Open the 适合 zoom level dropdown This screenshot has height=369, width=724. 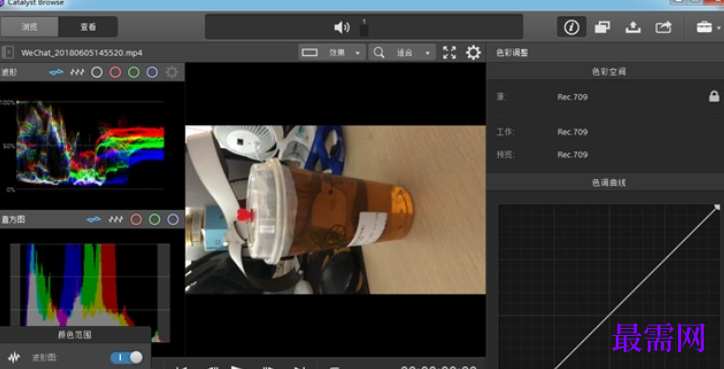point(402,53)
